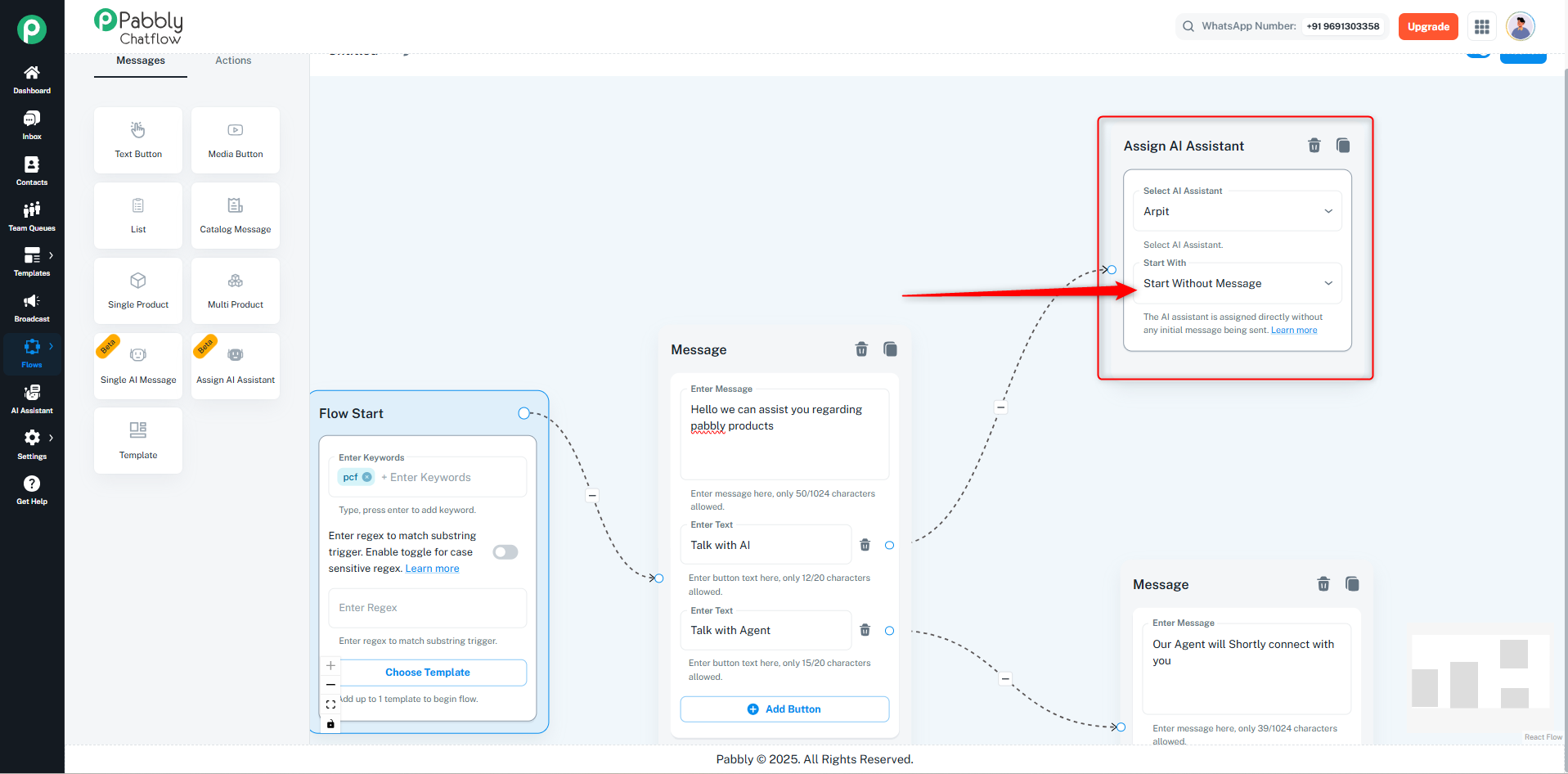This screenshot has width=1568, height=774.
Task: Open Learn more link in AI Assistant node
Action: pos(1294,331)
